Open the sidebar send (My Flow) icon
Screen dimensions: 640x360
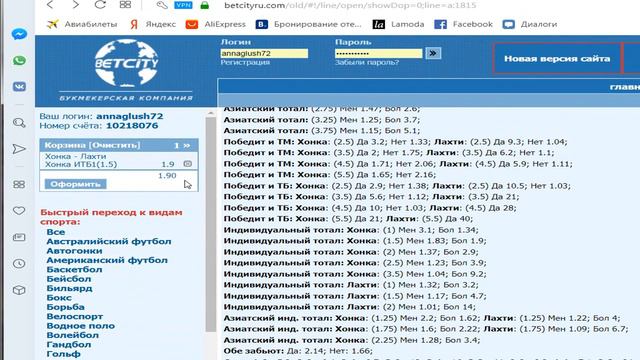click(19, 149)
